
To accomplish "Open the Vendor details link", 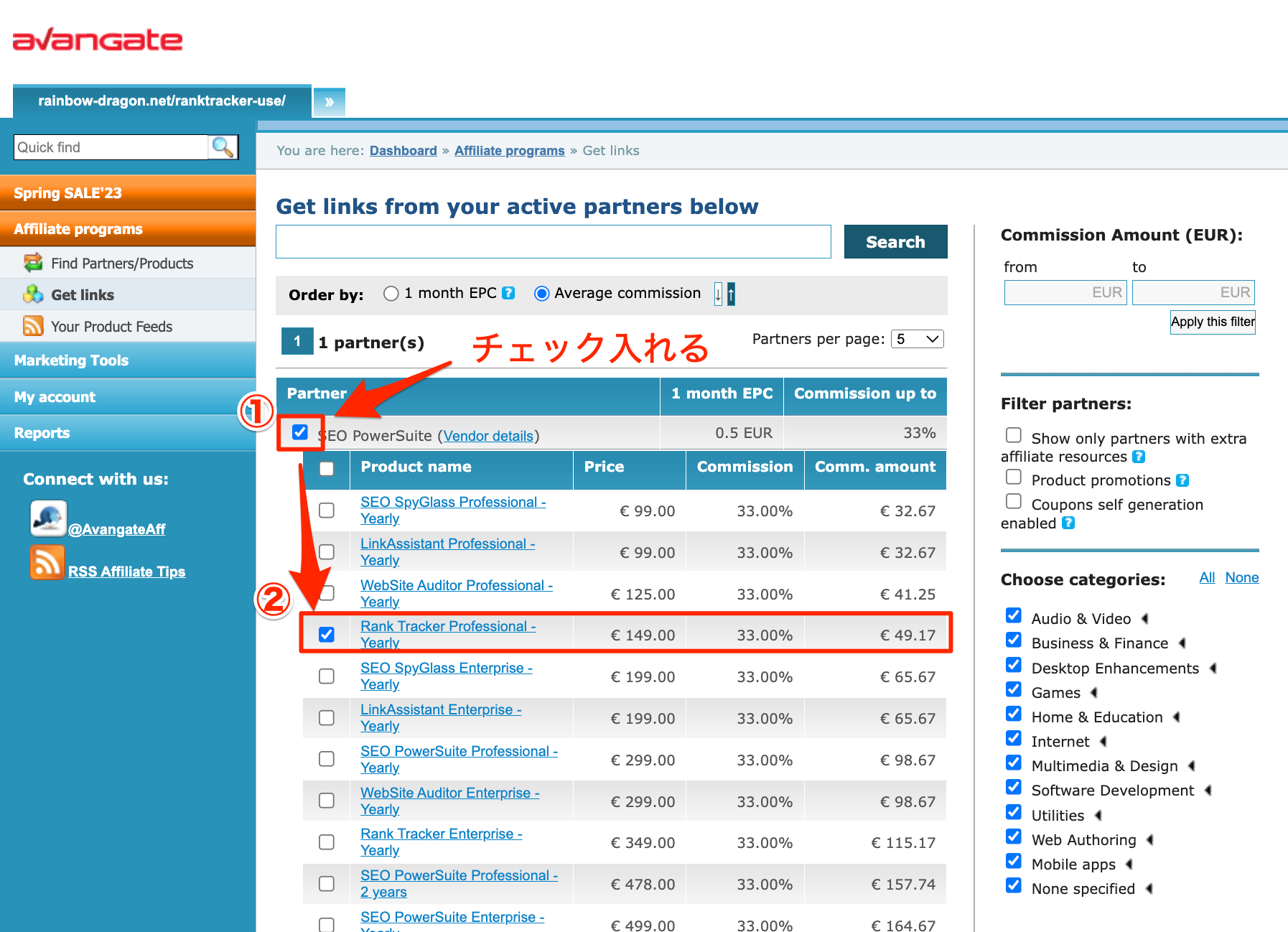I will pyautogui.click(x=488, y=436).
